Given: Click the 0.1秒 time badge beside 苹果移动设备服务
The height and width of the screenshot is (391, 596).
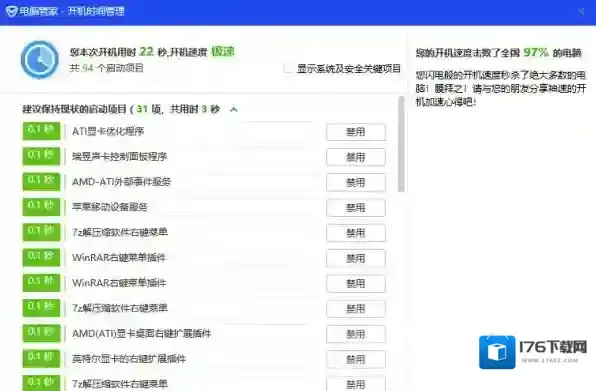Looking at the screenshot, I should 41,207.
